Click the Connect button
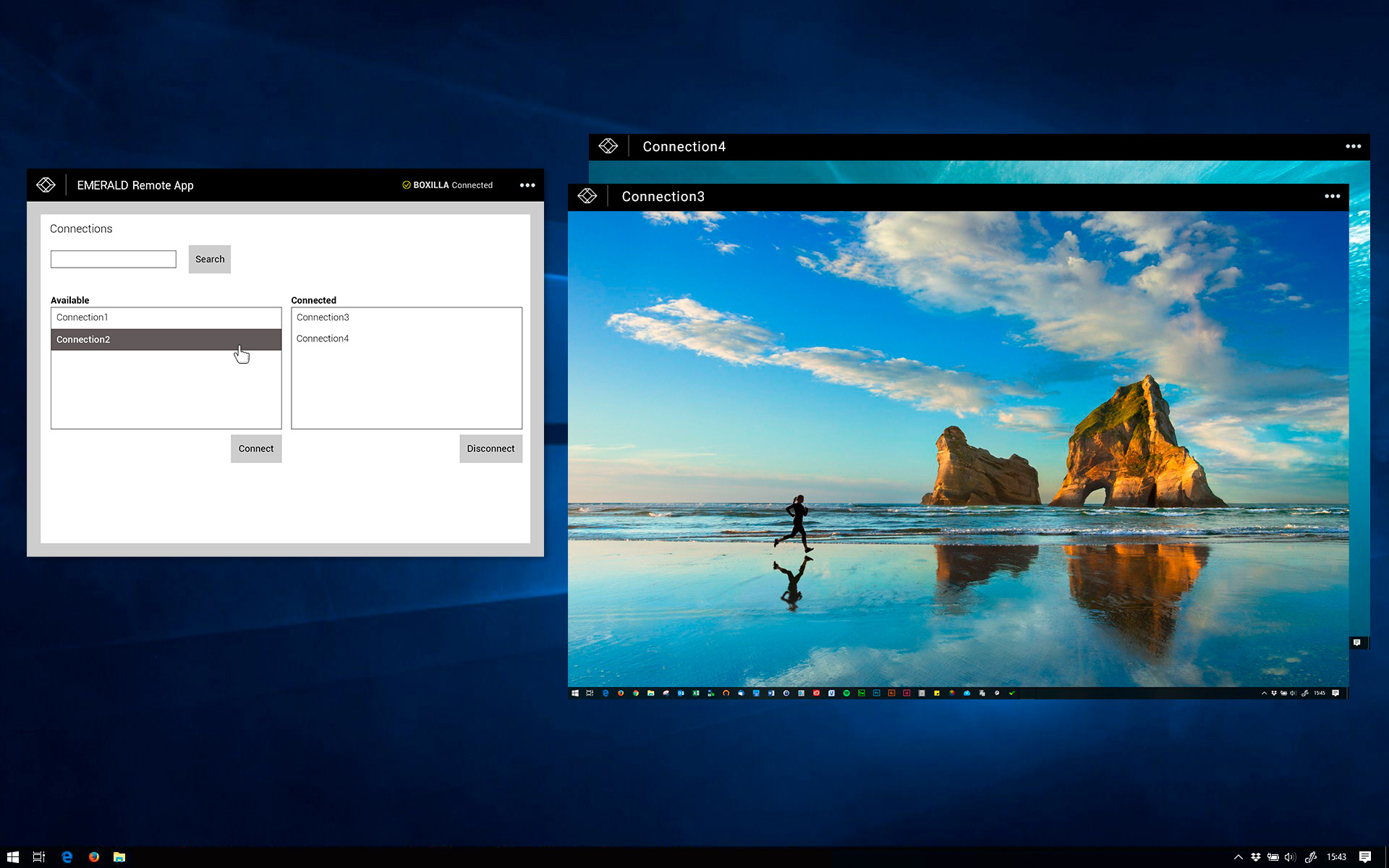The width and height of the screenshot is (1389, 868). [255, 448]
